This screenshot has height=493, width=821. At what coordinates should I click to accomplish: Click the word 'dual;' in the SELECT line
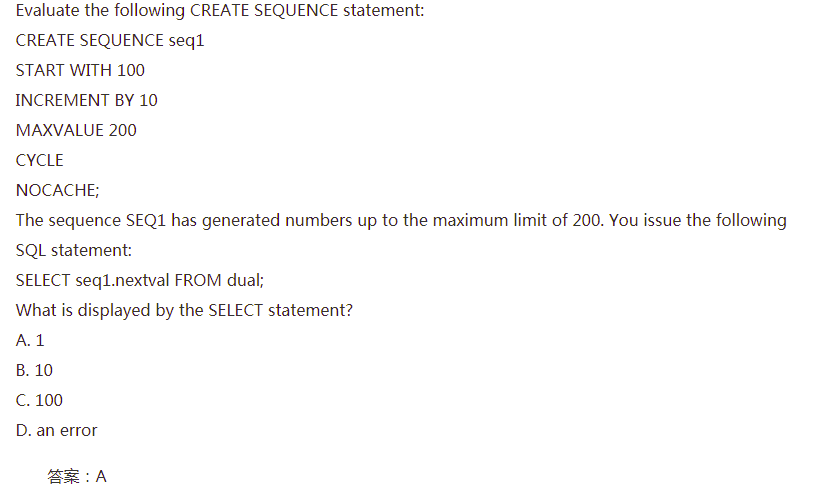[245, 281]
